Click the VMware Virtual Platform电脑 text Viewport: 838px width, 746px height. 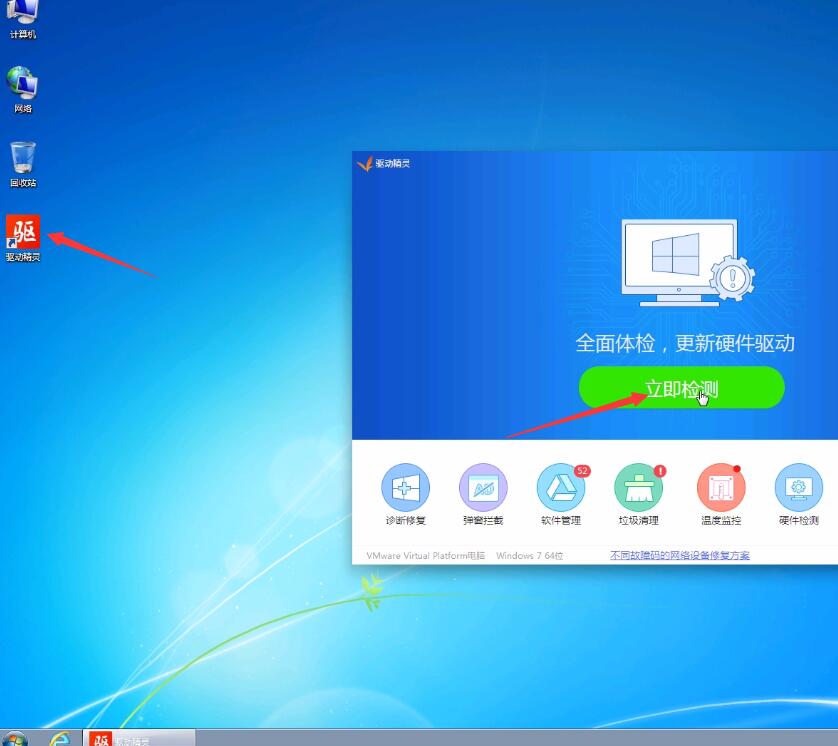point(425,556)
